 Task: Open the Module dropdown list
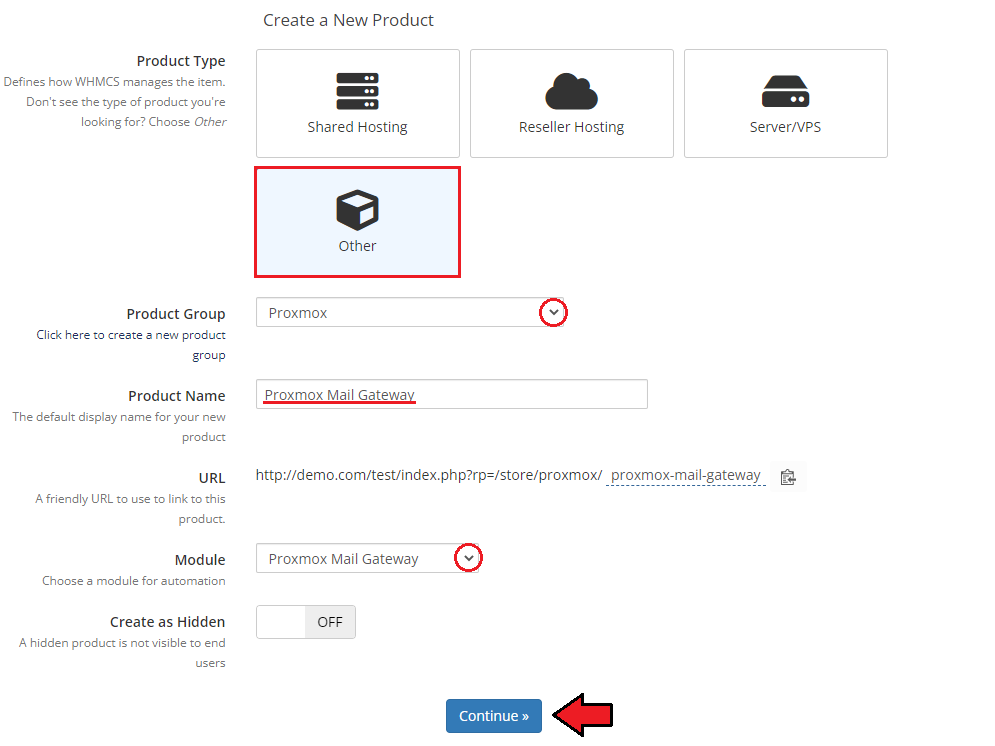(367, 558)
